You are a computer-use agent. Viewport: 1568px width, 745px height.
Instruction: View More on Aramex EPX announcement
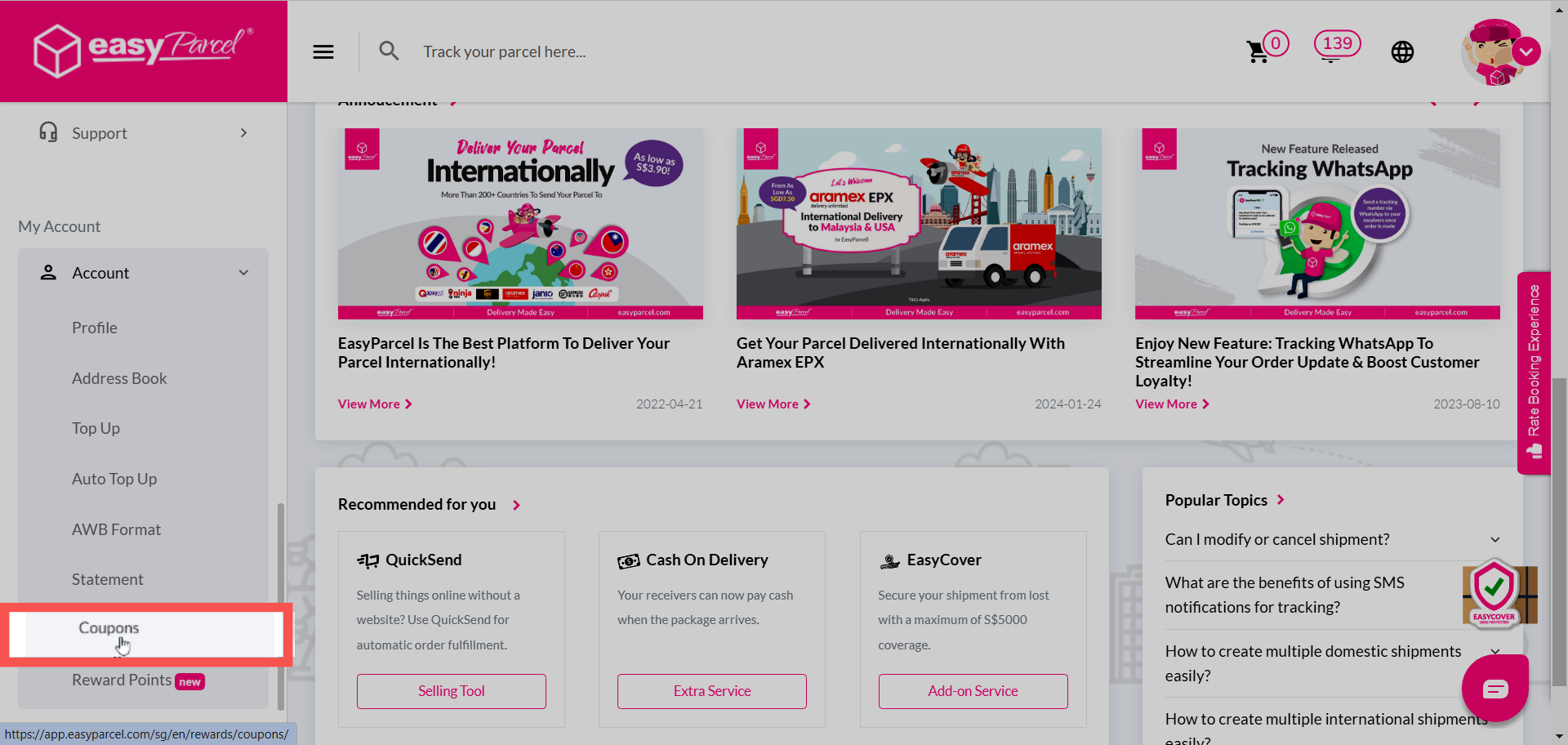773,404
